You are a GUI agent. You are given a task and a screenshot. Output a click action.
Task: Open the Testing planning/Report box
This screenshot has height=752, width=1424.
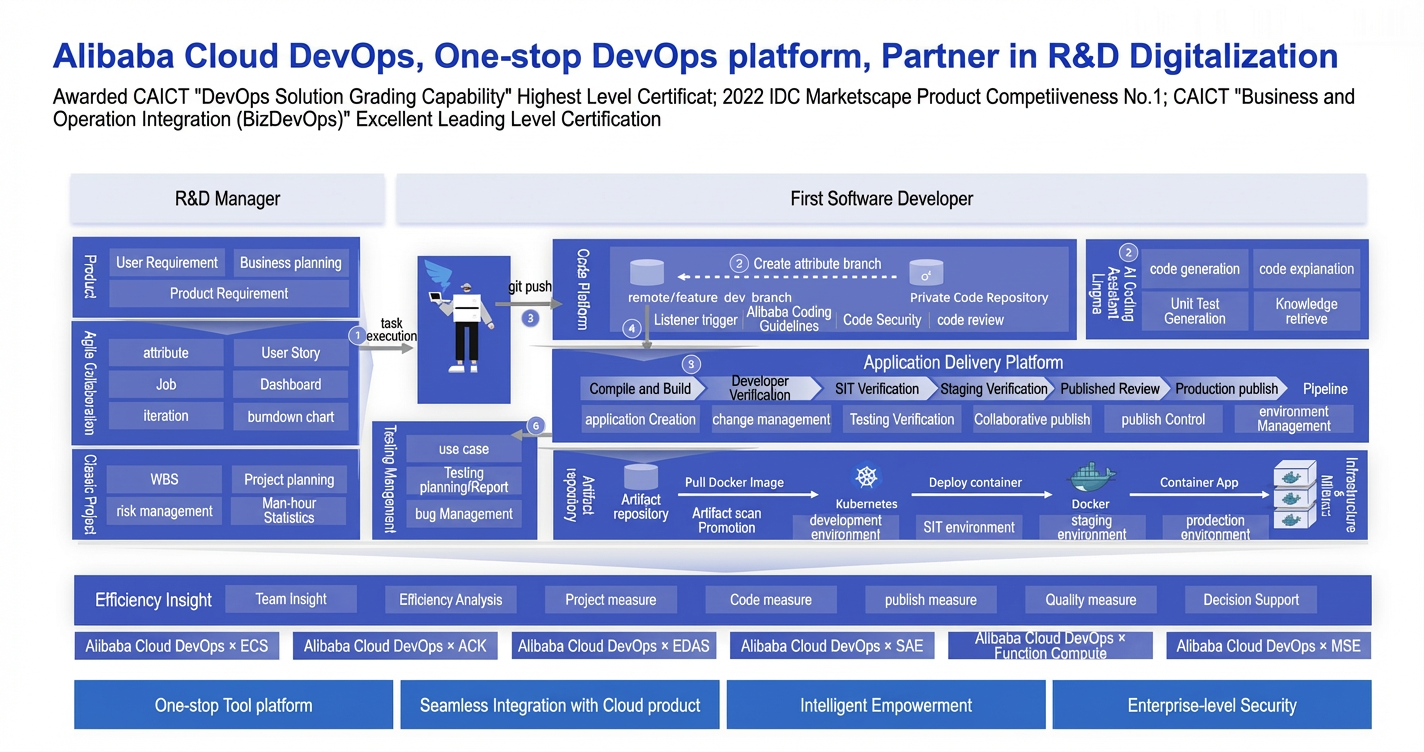click(464, 480)
